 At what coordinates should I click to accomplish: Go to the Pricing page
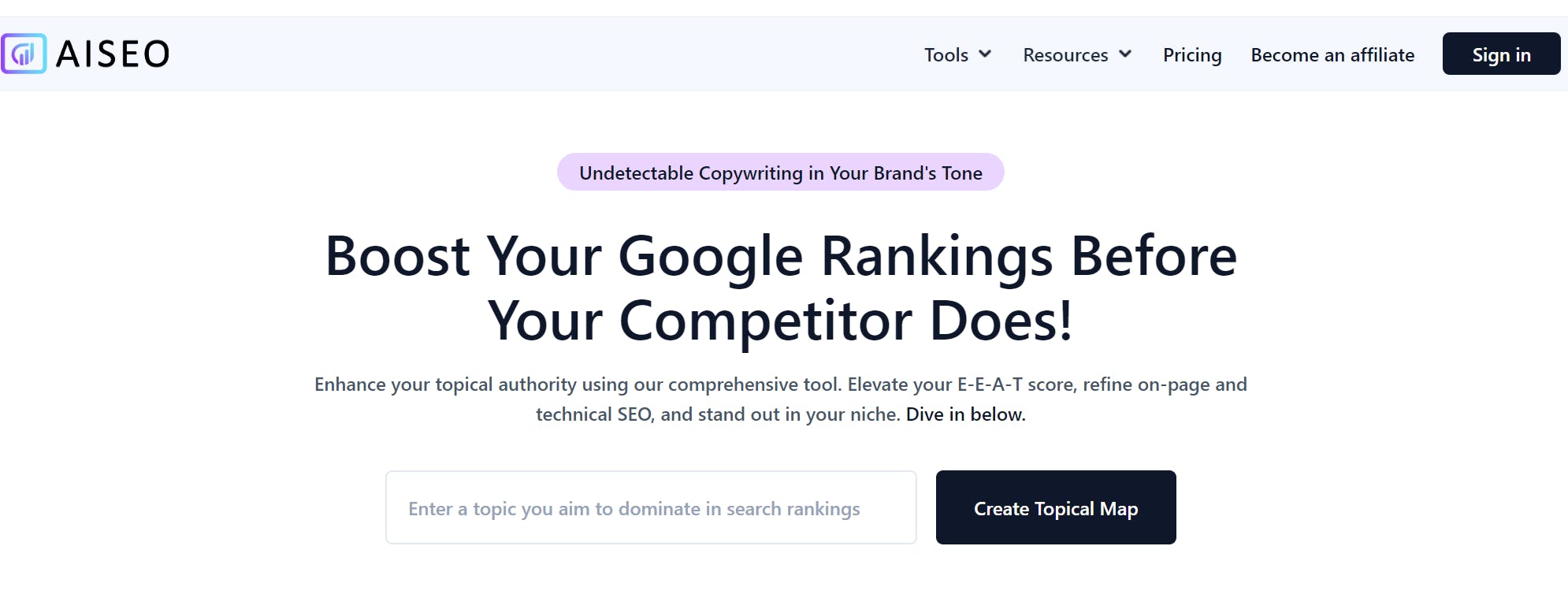[1192, 54]
